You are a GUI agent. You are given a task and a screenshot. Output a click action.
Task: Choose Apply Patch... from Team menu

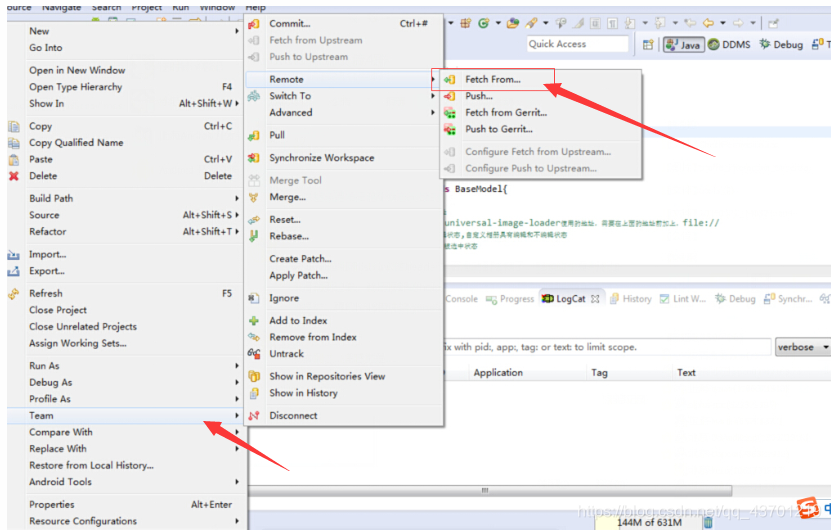[x=298, y=276]
